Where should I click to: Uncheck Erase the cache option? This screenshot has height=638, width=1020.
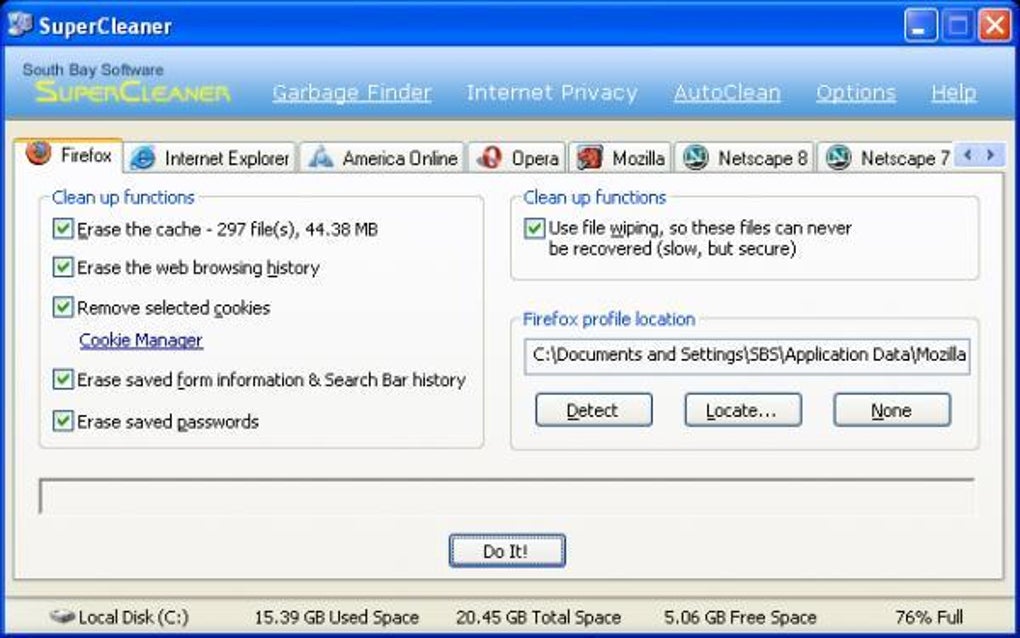coord(62,228)
